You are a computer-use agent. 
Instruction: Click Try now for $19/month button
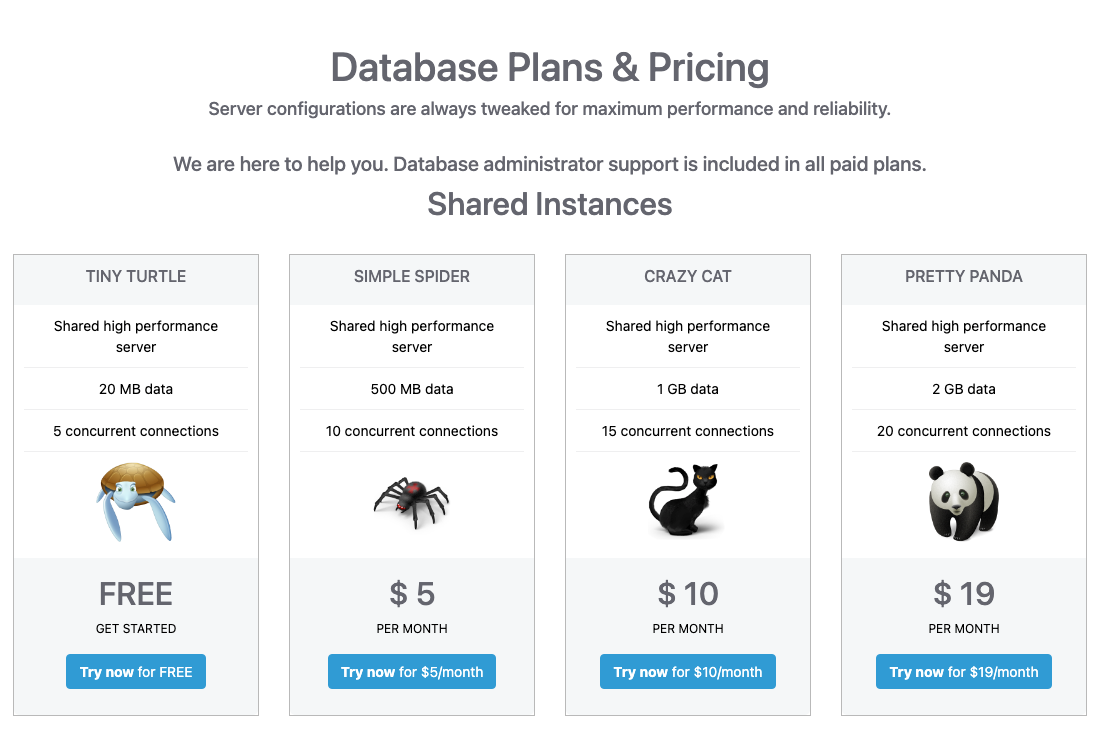pyautogui.click(x=963, y=672)
